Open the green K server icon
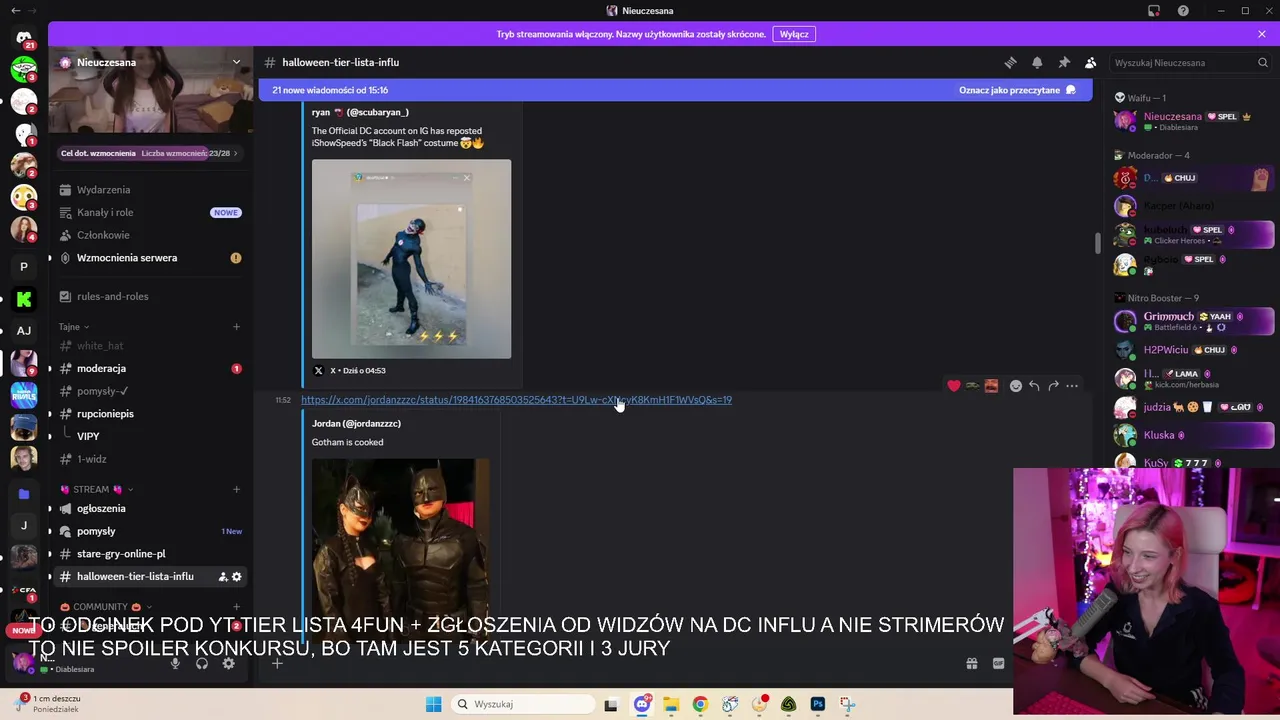This screenshot has width=1280, height=720. coord(24,299)
